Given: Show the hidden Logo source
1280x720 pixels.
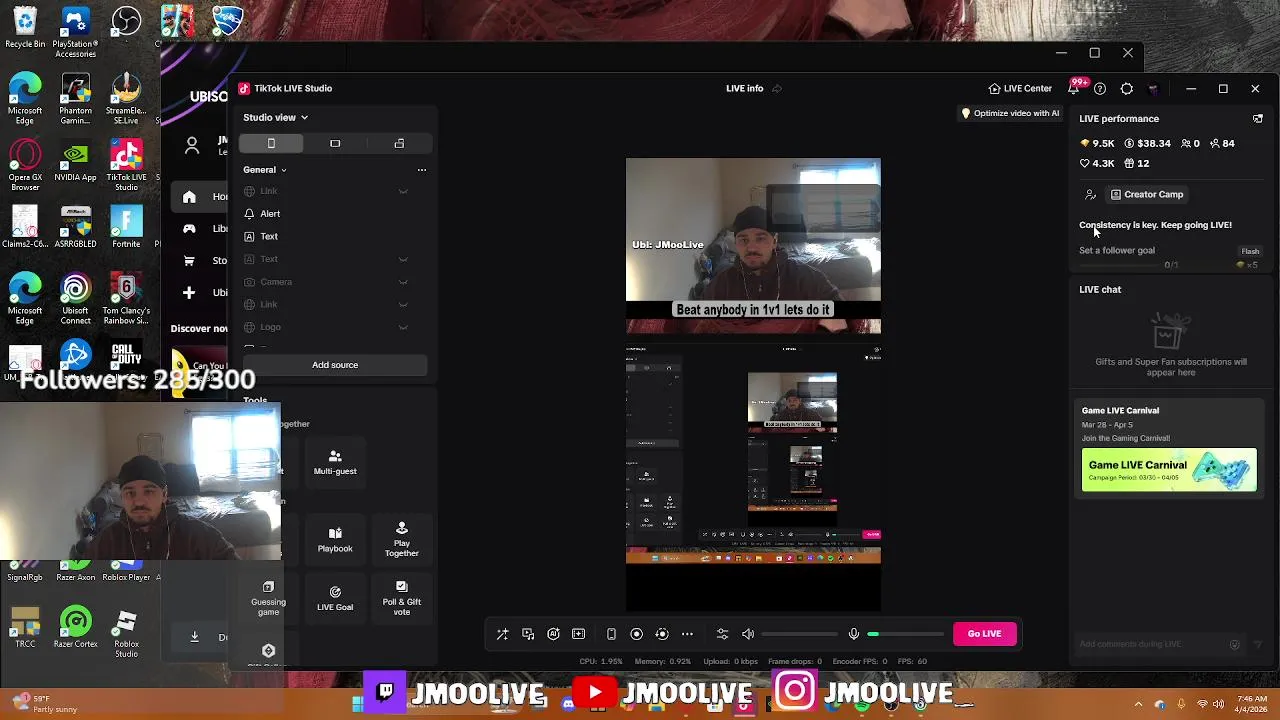Looking at the screenshot, I should pyautogui.click(x=403, y=327).
